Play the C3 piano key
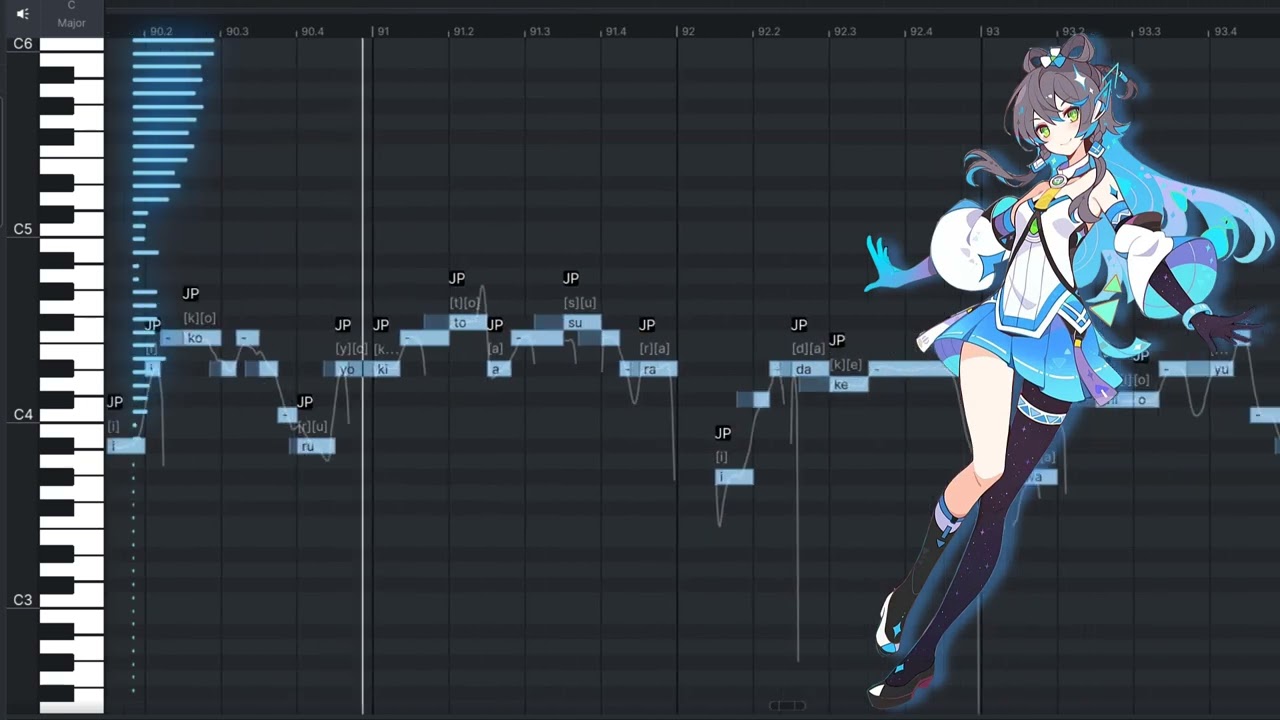 71,600
